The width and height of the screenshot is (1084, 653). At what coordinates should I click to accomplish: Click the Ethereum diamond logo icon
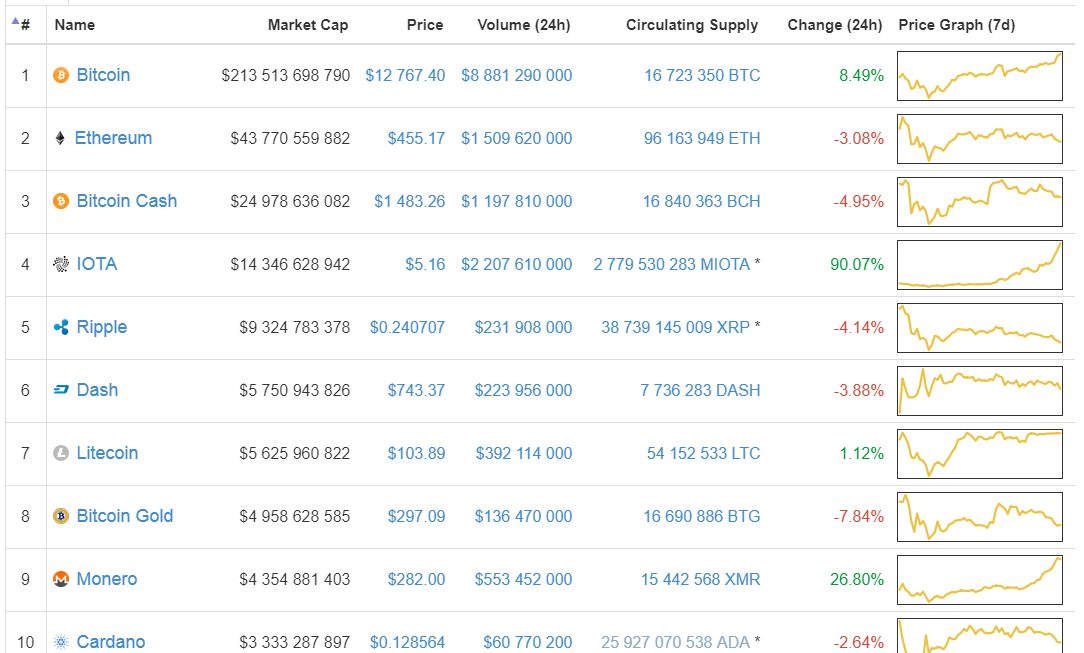click(x=61, y=138)
